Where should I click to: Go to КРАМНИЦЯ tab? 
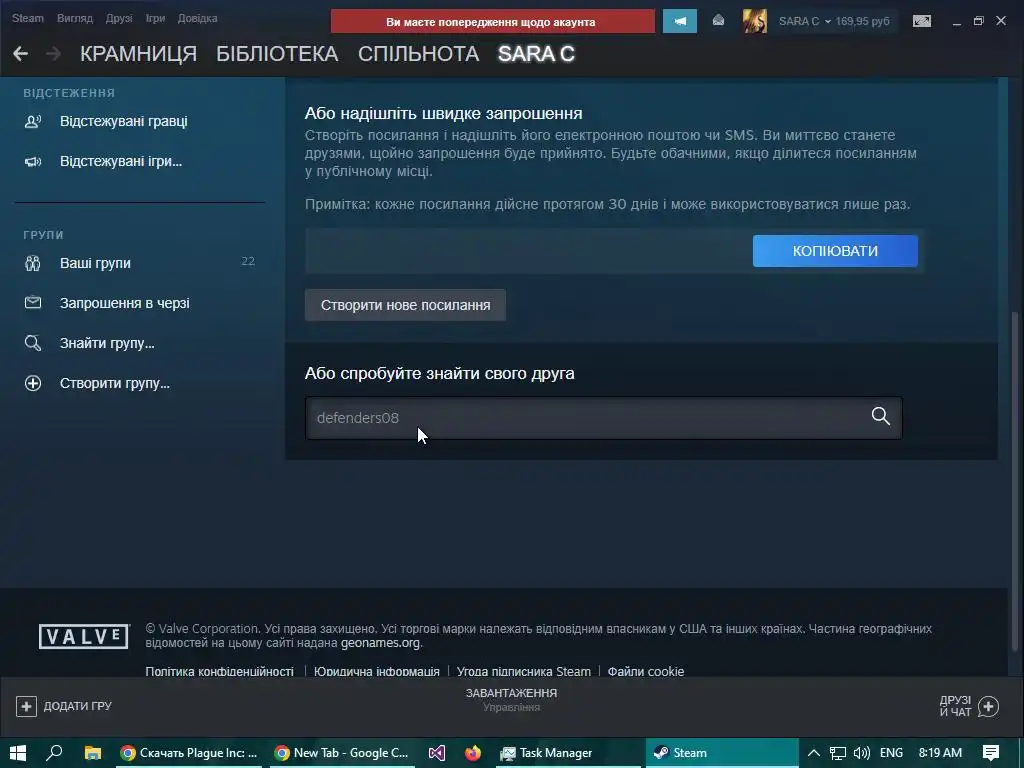[138, 54]
